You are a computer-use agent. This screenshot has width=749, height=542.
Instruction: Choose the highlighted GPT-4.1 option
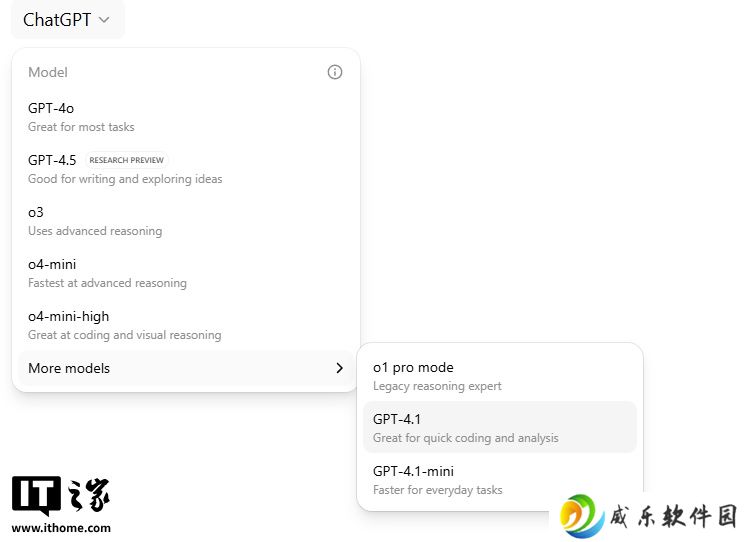click(x=500, y=428)
